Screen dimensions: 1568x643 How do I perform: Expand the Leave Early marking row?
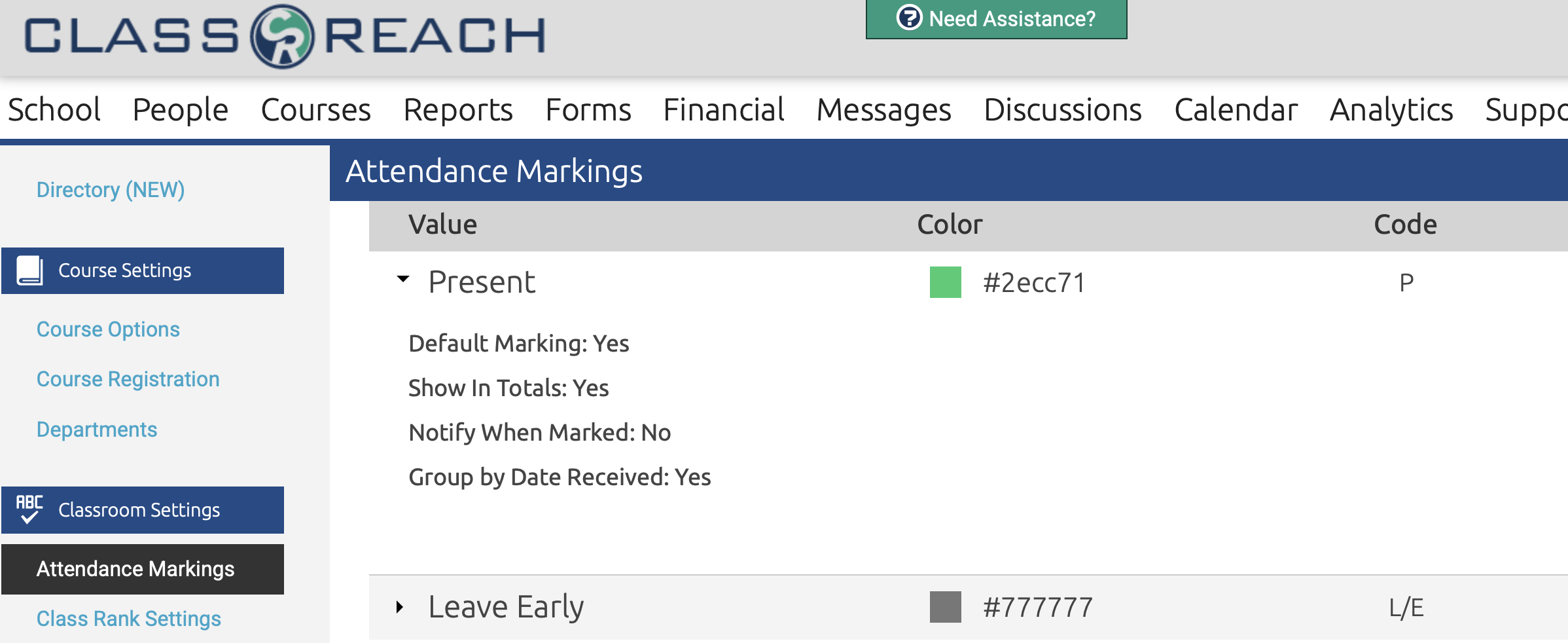pos(400,607)
